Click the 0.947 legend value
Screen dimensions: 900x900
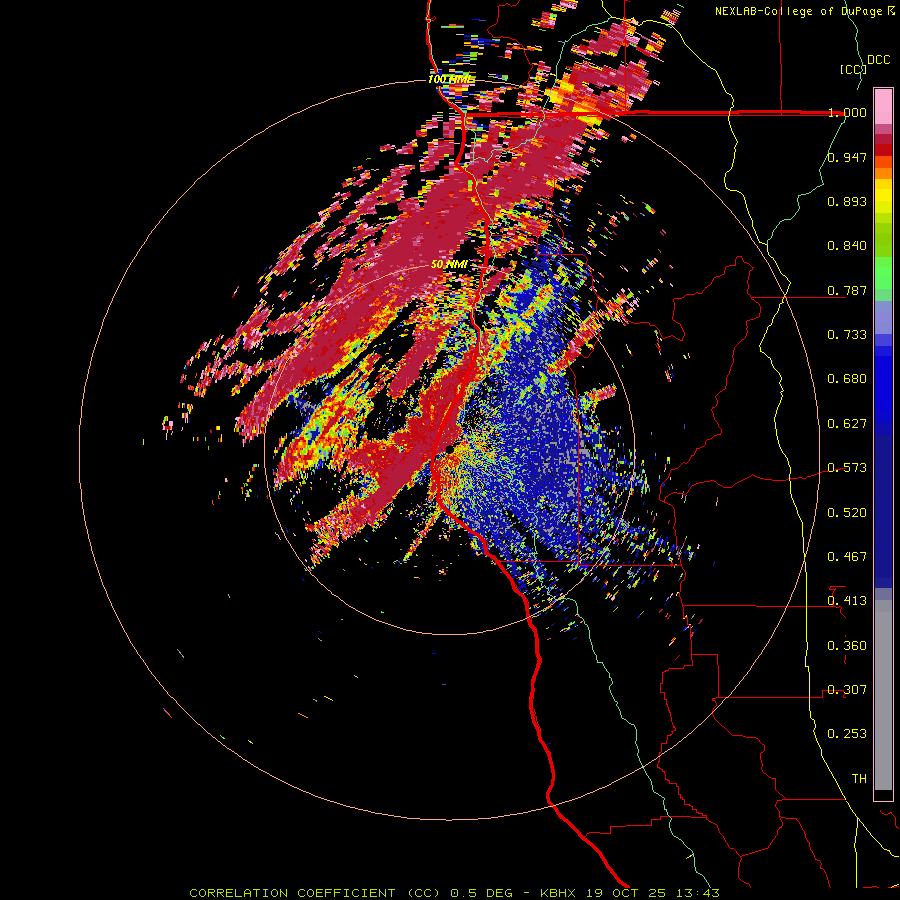[x=847, y=157]
